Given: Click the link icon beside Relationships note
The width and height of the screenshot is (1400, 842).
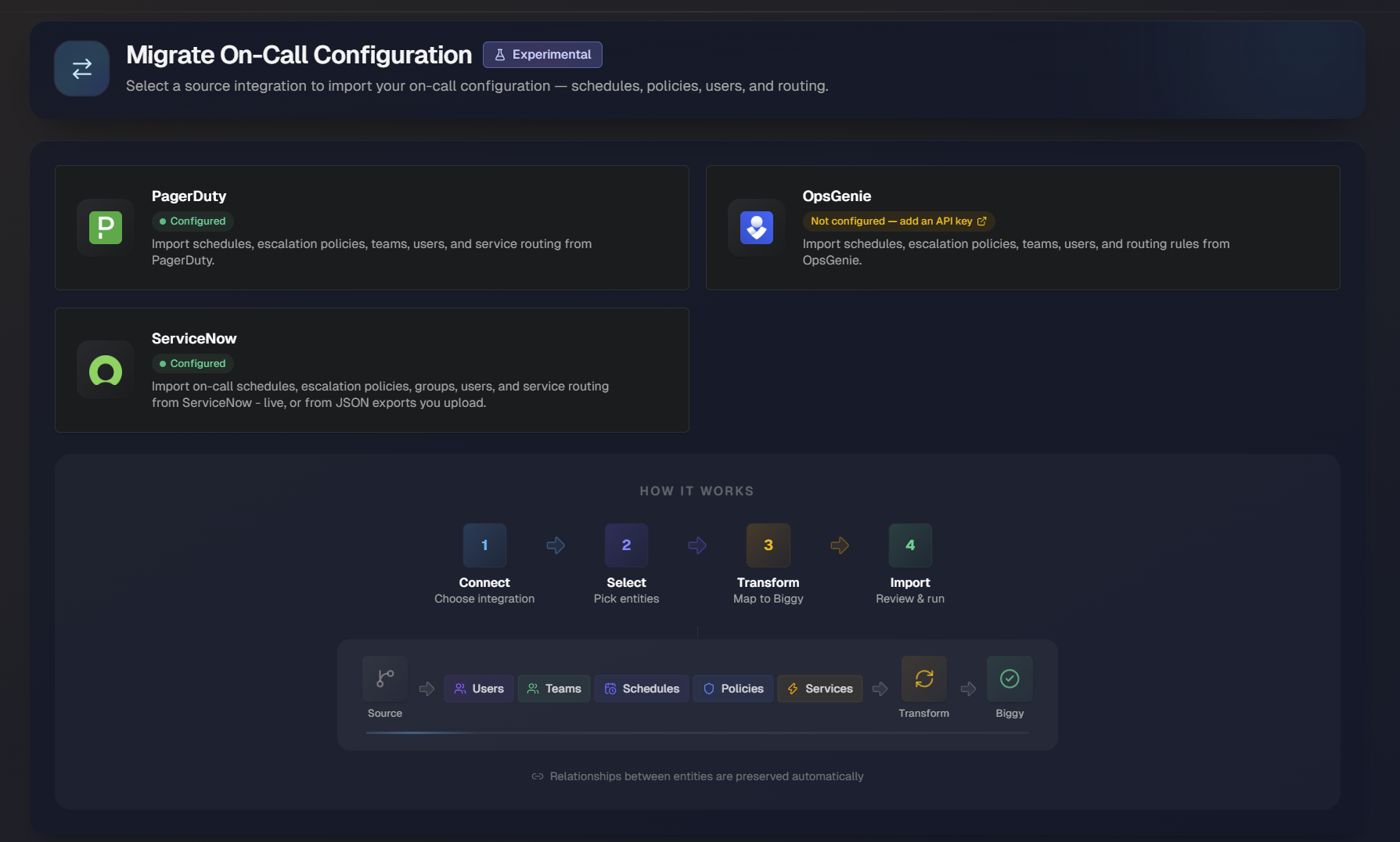Looking at the screenshot, I should 538,776.
